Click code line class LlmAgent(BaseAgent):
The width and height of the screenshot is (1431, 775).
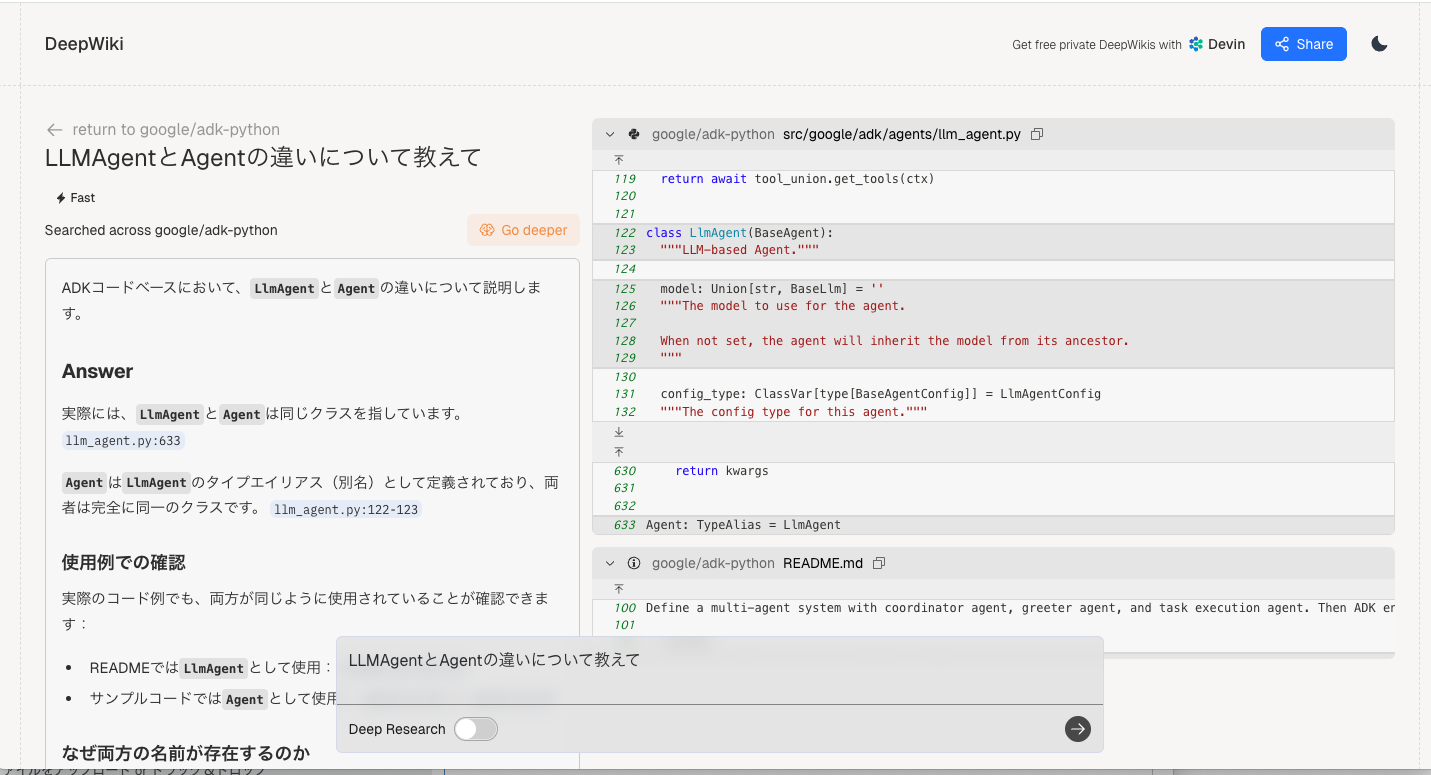click(739, 233)
